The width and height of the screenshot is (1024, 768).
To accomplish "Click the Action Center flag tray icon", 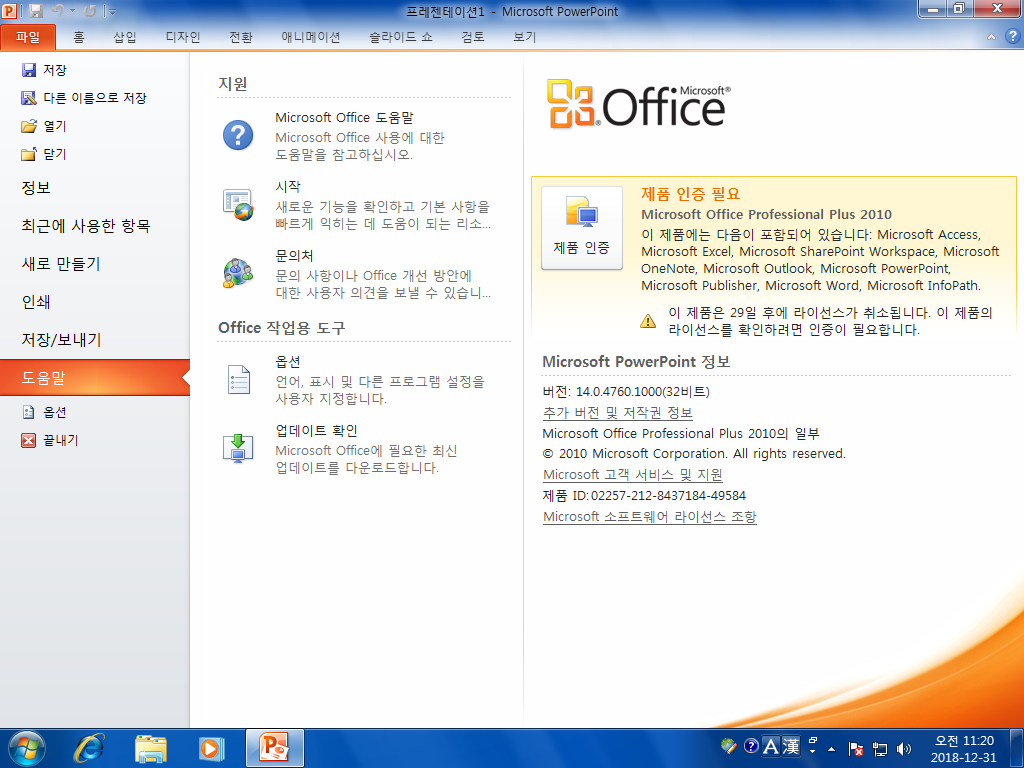I will [856, 749].
